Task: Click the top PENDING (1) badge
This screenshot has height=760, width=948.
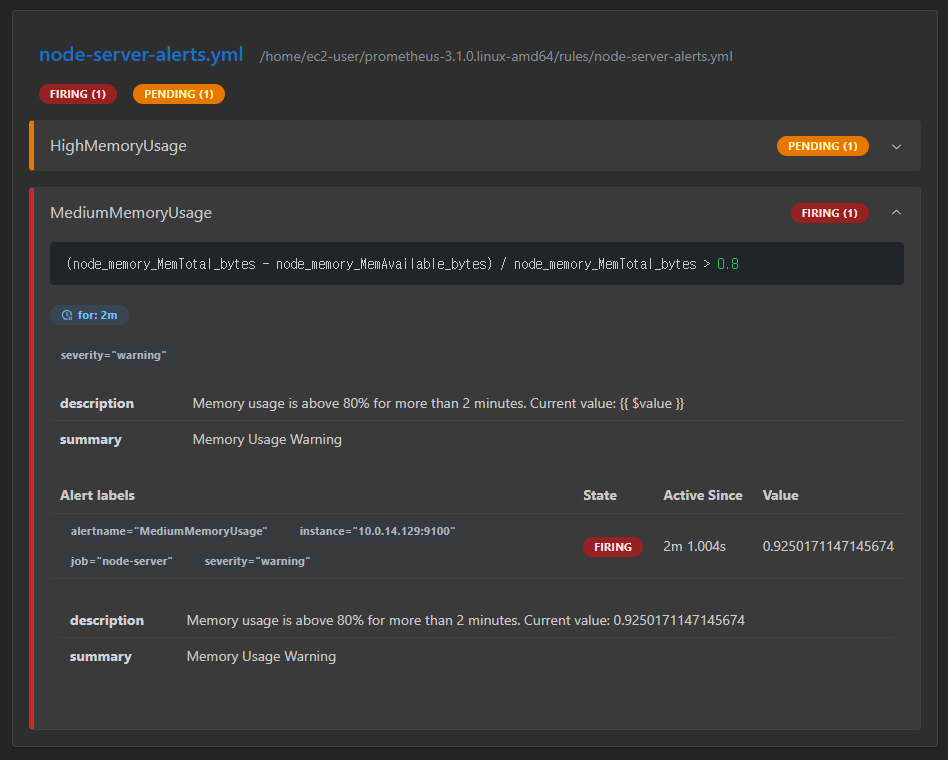Action: coord(178,94)
